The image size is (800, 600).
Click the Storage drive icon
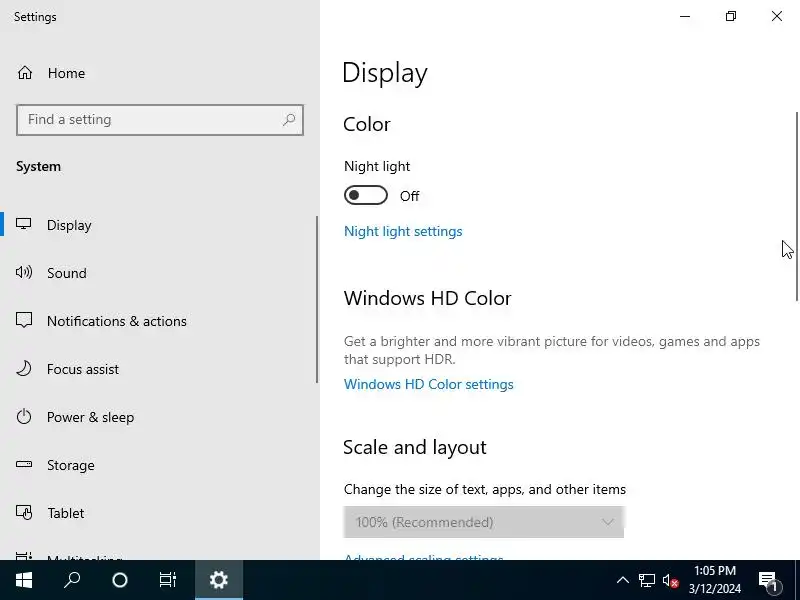[23, 464]
